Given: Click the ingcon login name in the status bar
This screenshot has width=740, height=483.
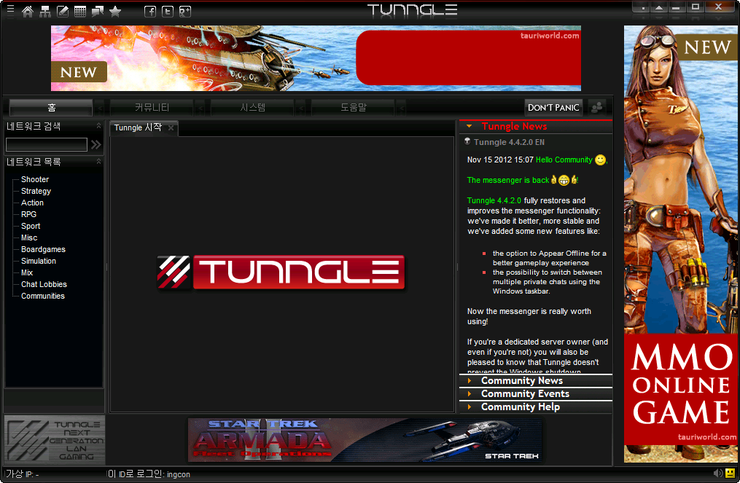Looking at the screenshot, I should click(178, 474).
